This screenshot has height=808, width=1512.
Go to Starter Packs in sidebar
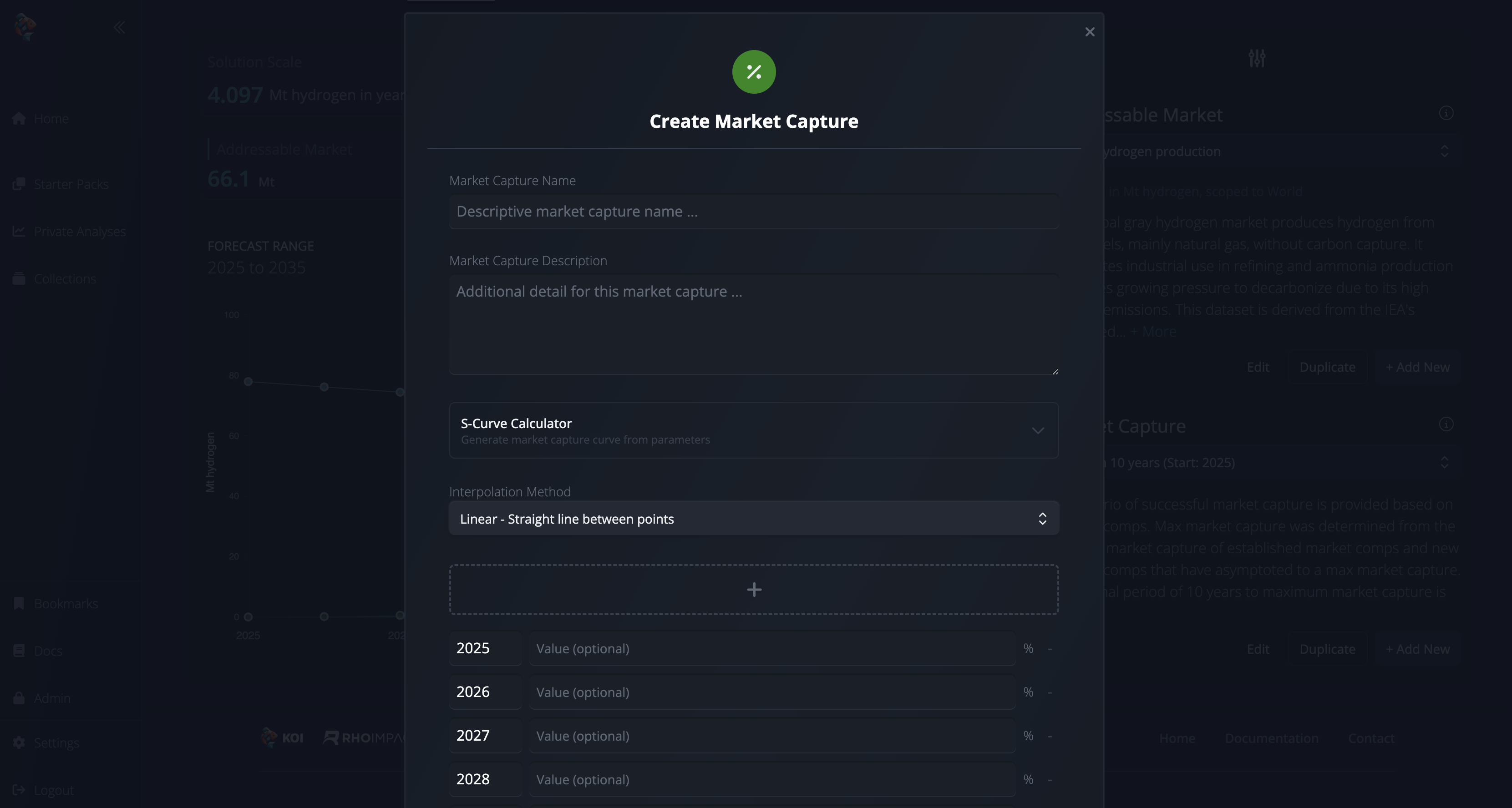point(71,184)
